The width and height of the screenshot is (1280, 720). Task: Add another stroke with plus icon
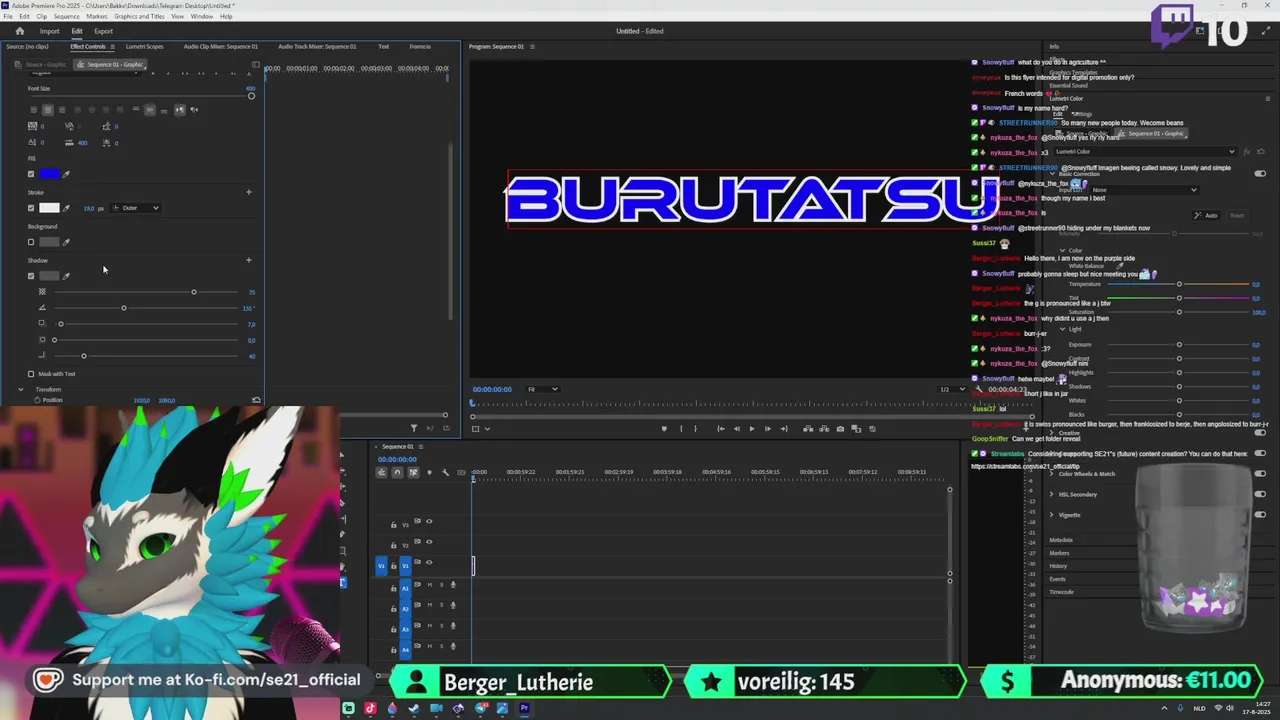pyautogui.click(x=249, y=192)
